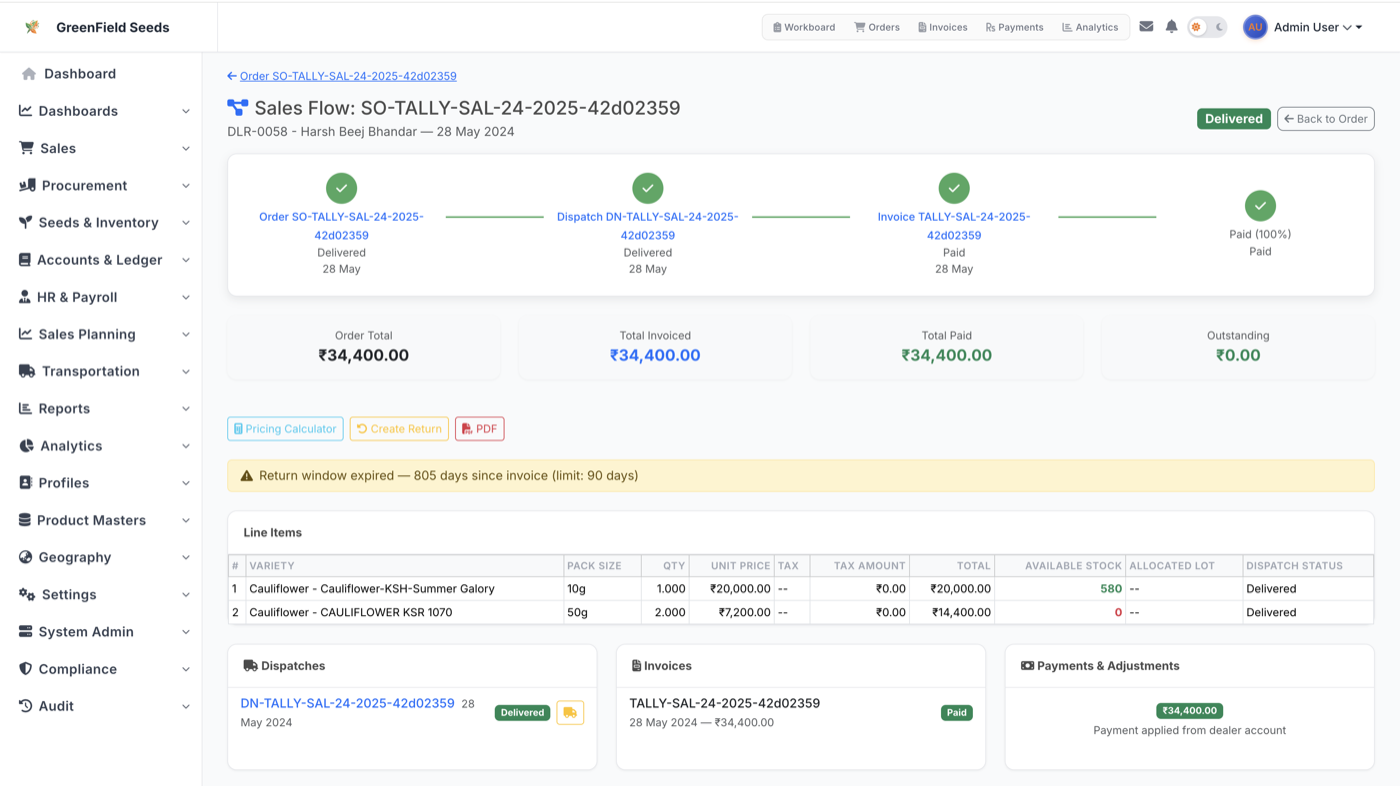The height and width of the screenshot is (786, 1400).
Task: Click the Profiles badge icon
Action: [26, 483]
